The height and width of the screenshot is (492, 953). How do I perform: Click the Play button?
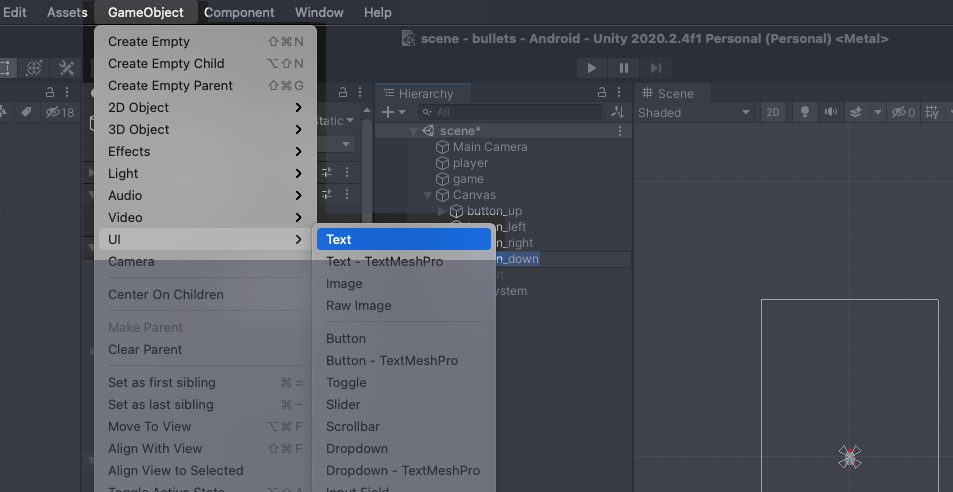(591, 68)
